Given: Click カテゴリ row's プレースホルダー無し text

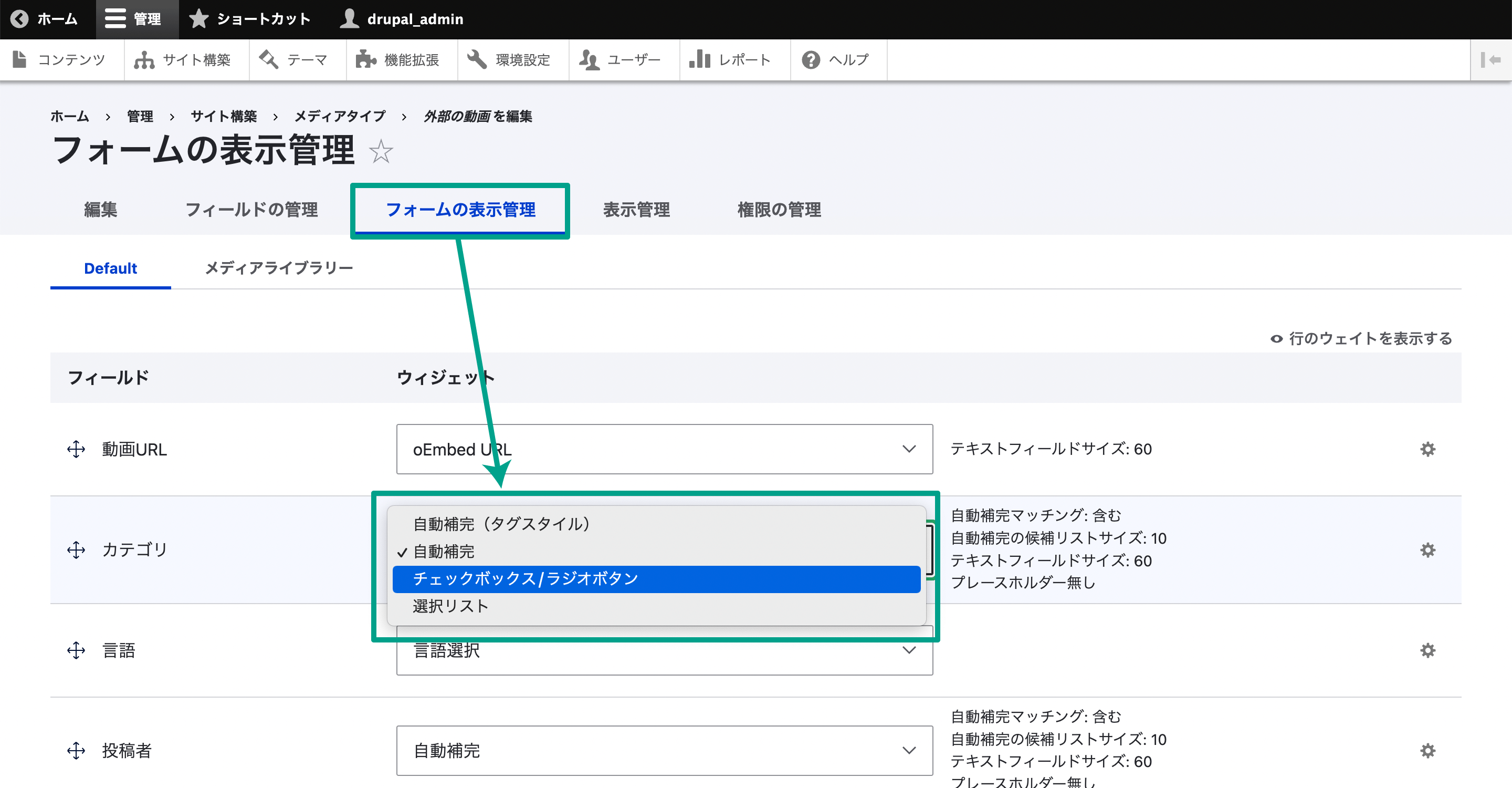Looking at the screenshot, I should 1023,583.
